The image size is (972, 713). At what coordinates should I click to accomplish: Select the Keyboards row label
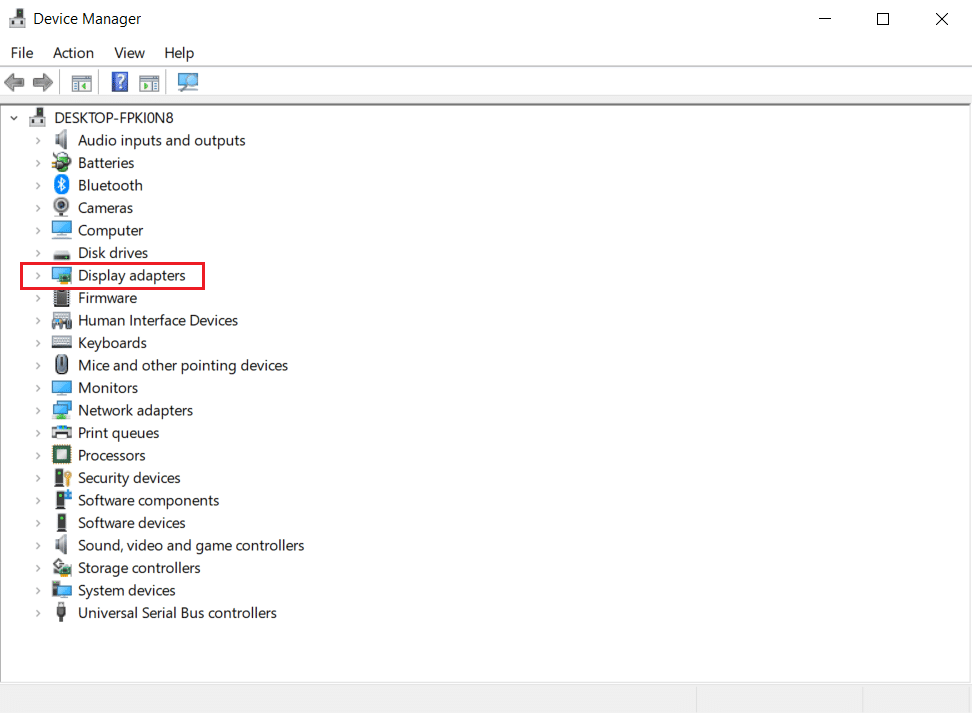[112, 343]
